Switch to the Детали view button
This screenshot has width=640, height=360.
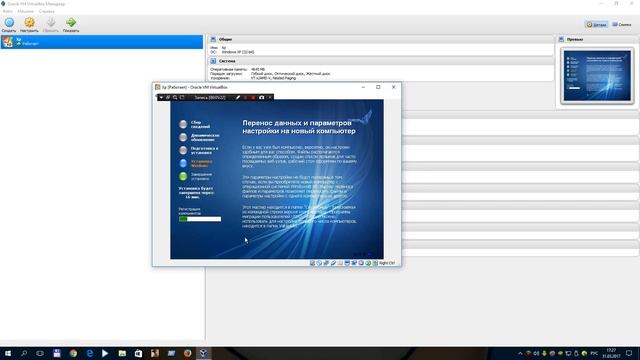[596, 24]
